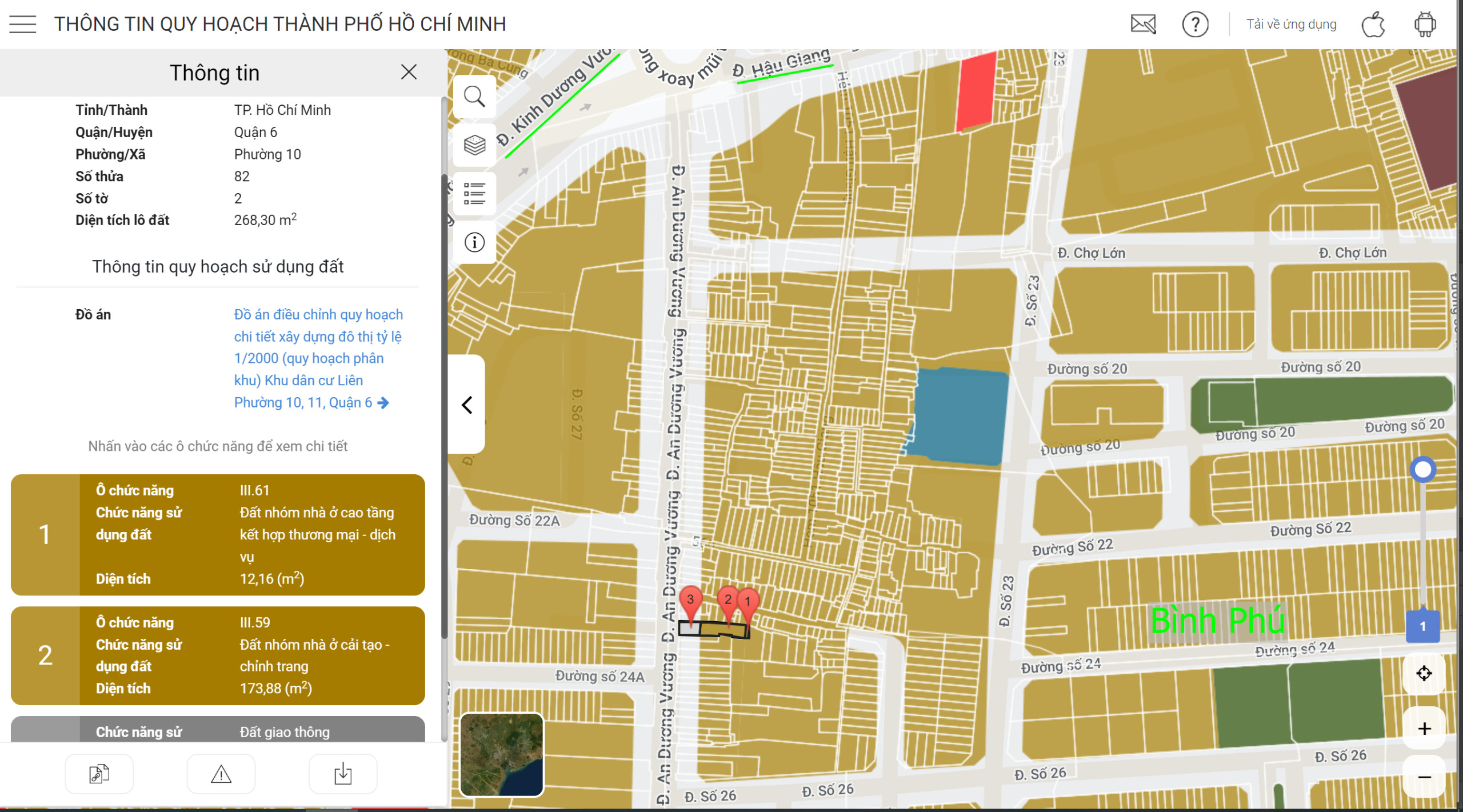The height and width of the screenshot is (812, 1463).
Task: Click the info circle icon on map
Action: click(x=474, y=242)
